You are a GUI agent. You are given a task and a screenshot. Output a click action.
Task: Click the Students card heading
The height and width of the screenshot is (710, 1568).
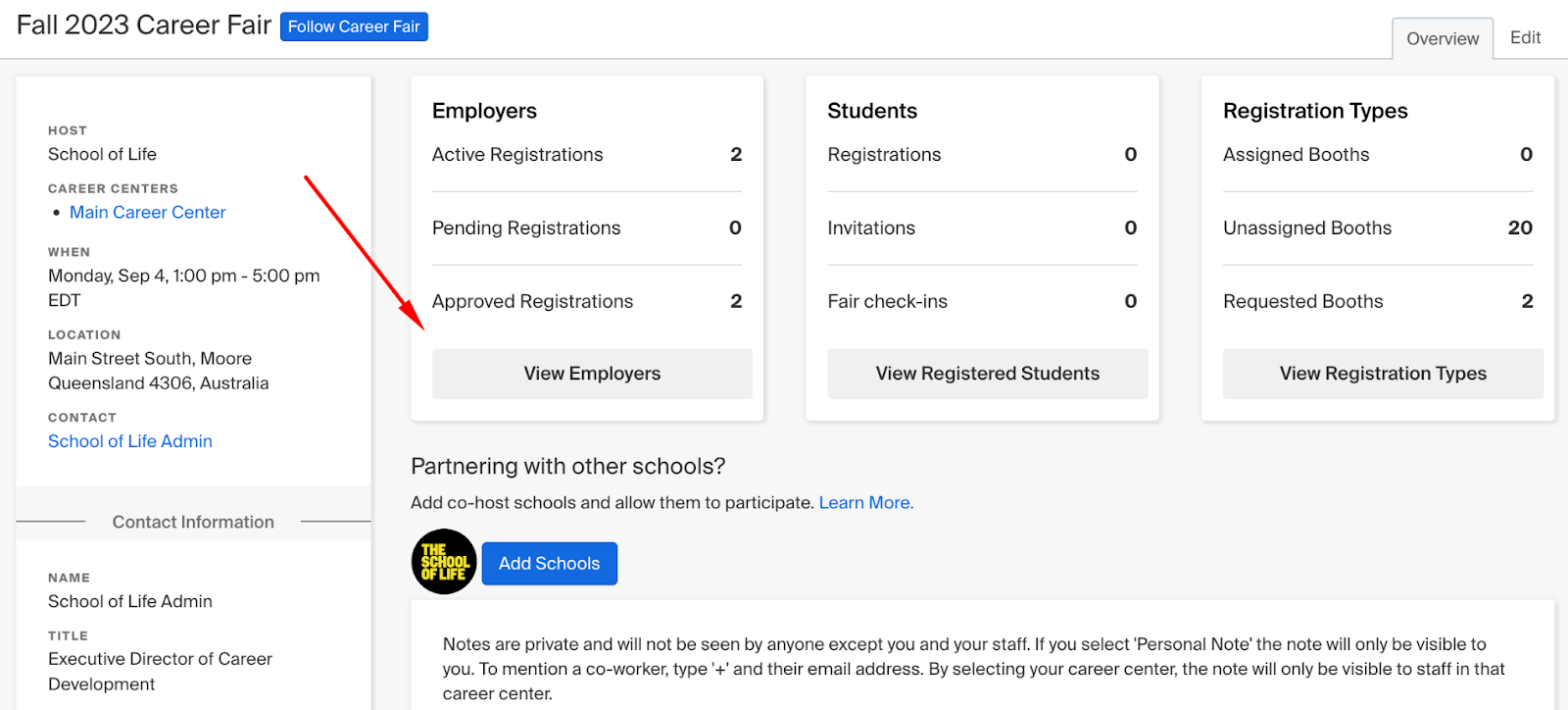tap(872, 111)
